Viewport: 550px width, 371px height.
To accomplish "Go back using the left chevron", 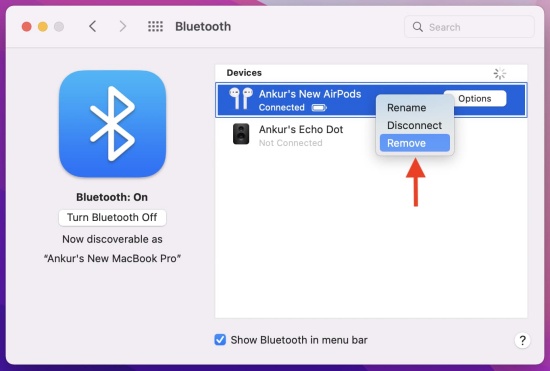I will [93, 26].
